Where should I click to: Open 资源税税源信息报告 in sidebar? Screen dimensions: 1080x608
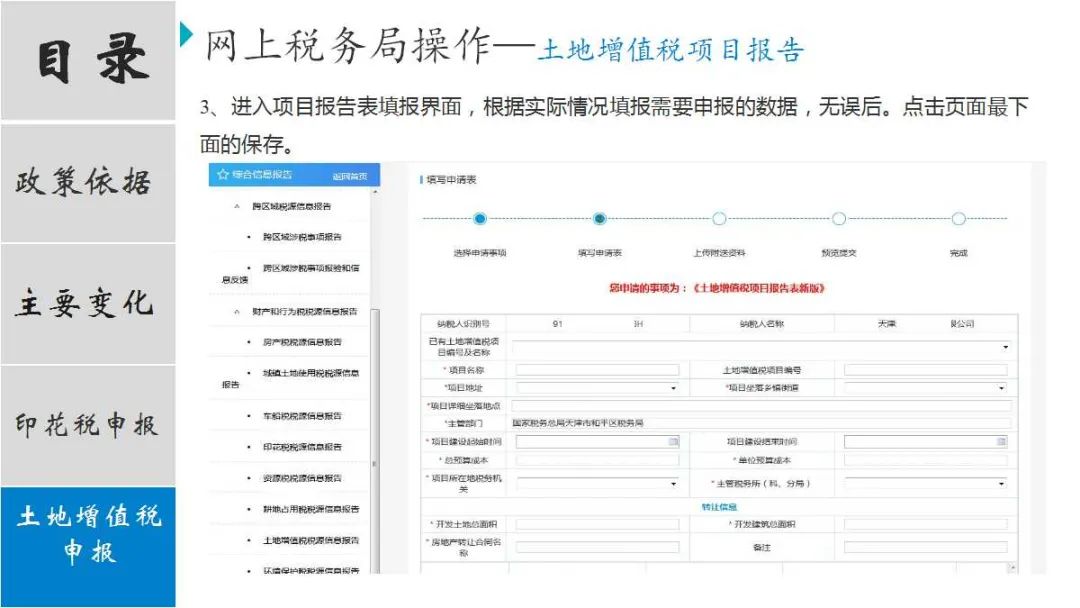(302, 478)
